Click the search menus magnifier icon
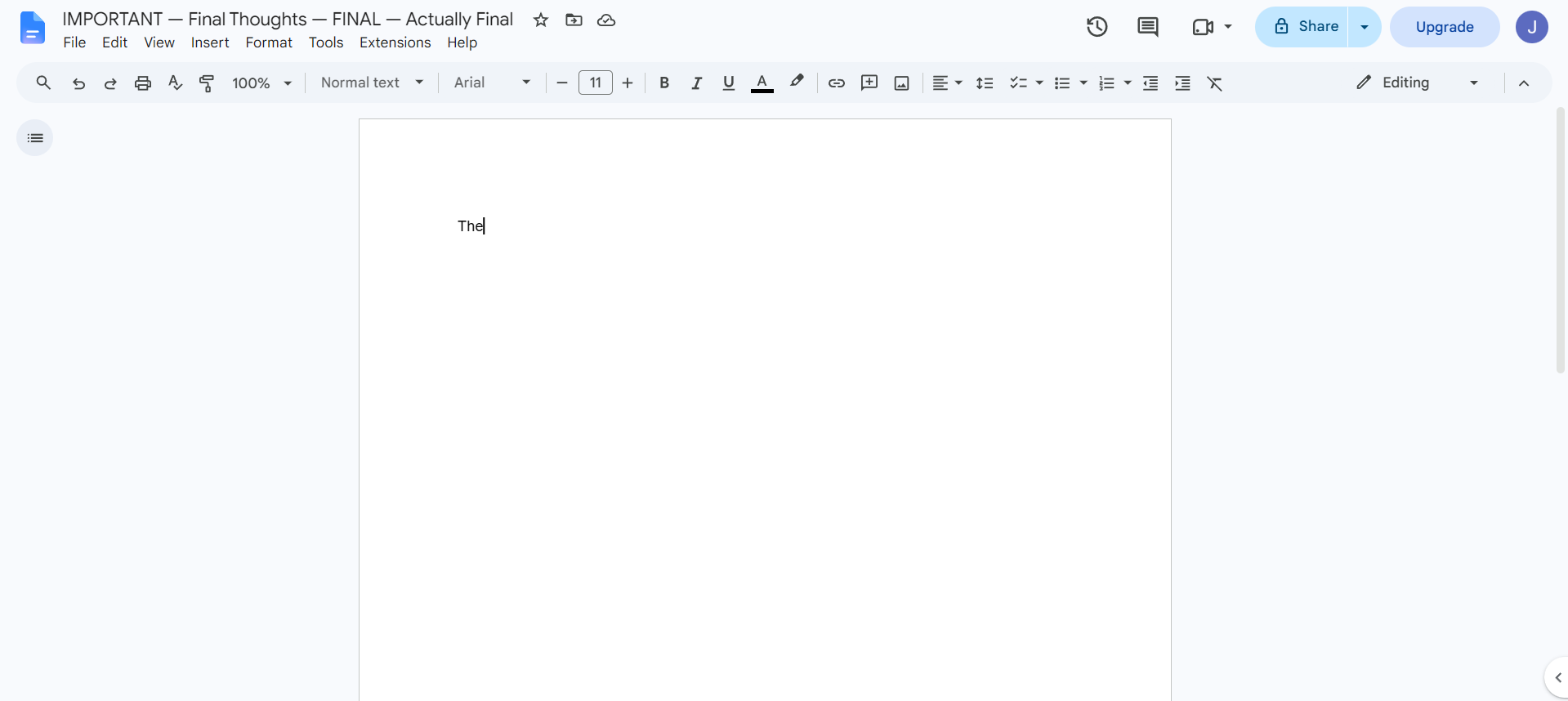1568x701 pixels. (43, 83)
